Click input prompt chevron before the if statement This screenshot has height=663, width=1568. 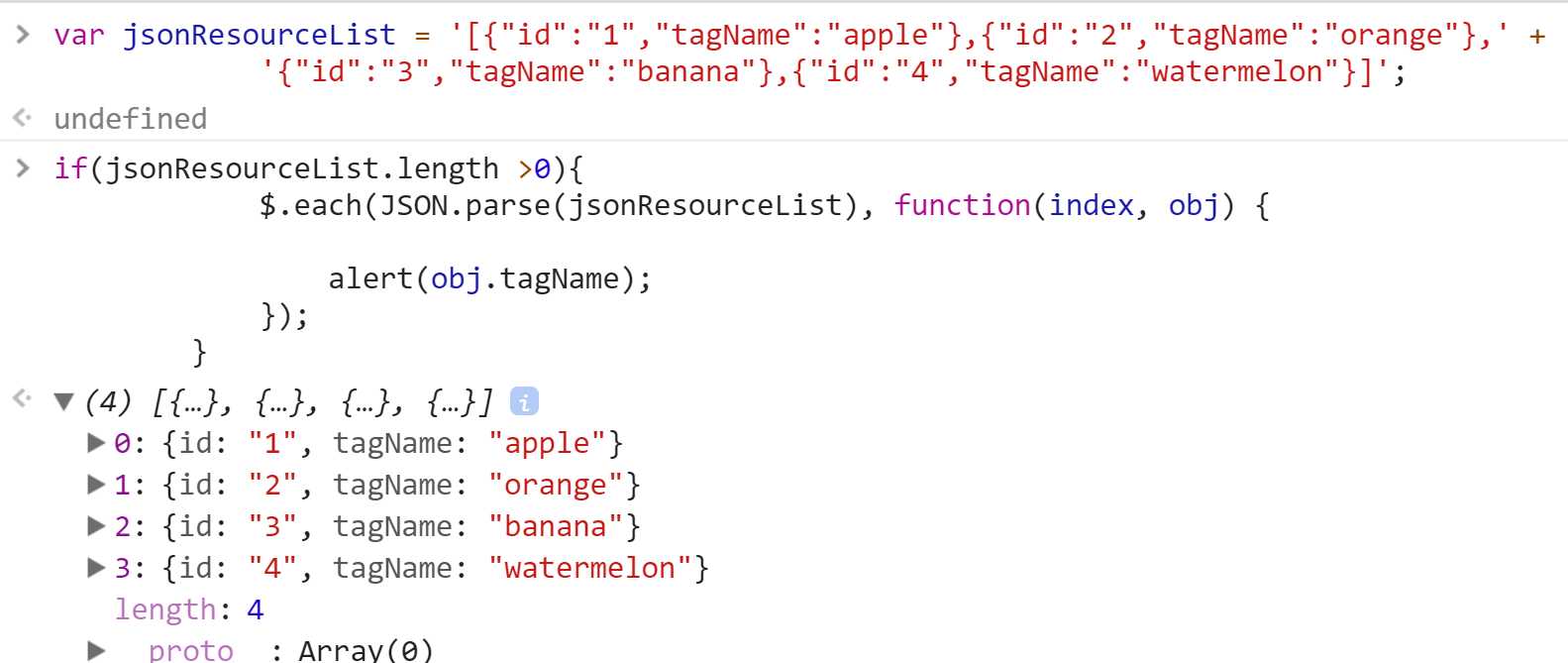(23, 167)
